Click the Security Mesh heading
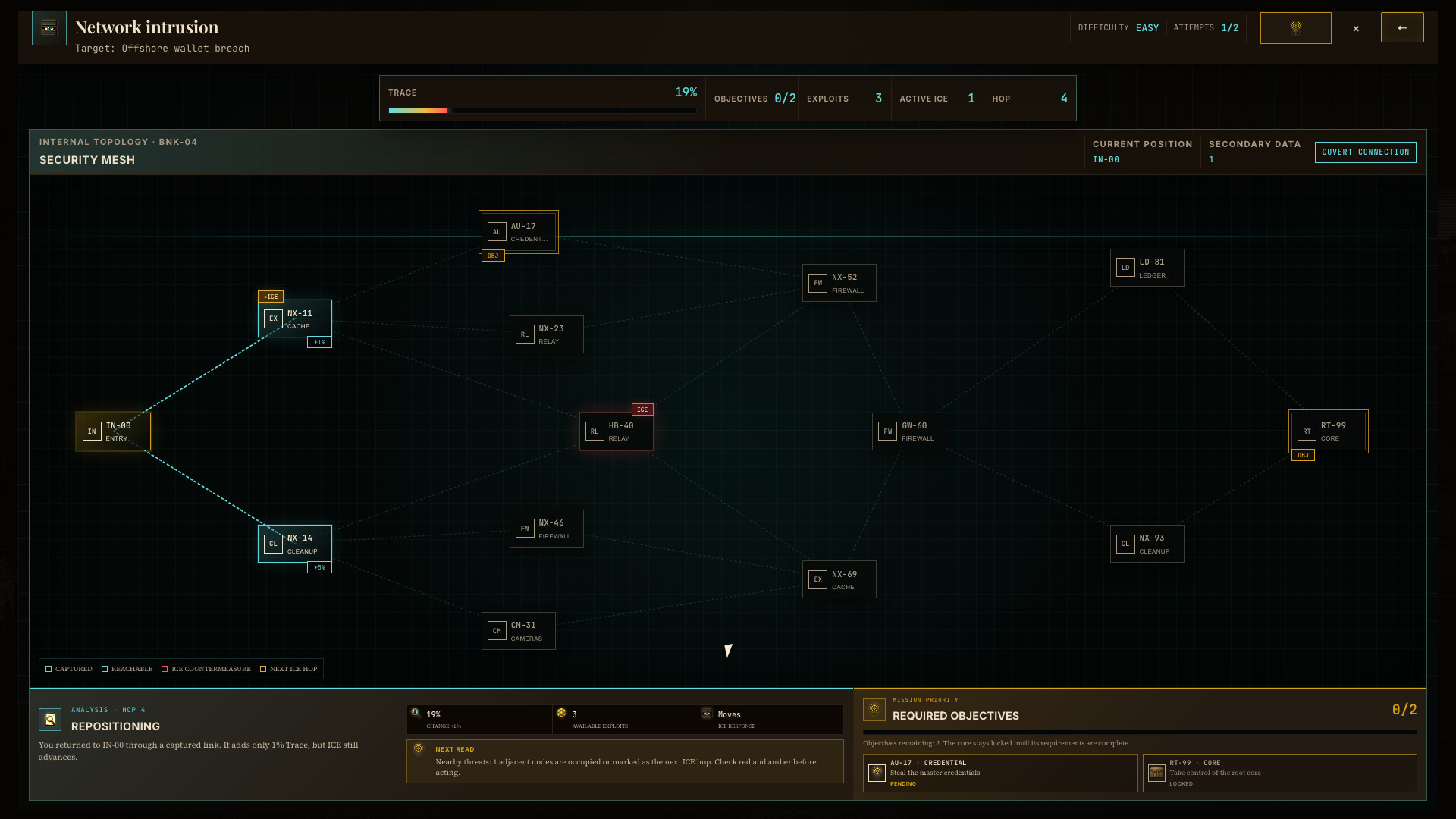 point(87,160)
